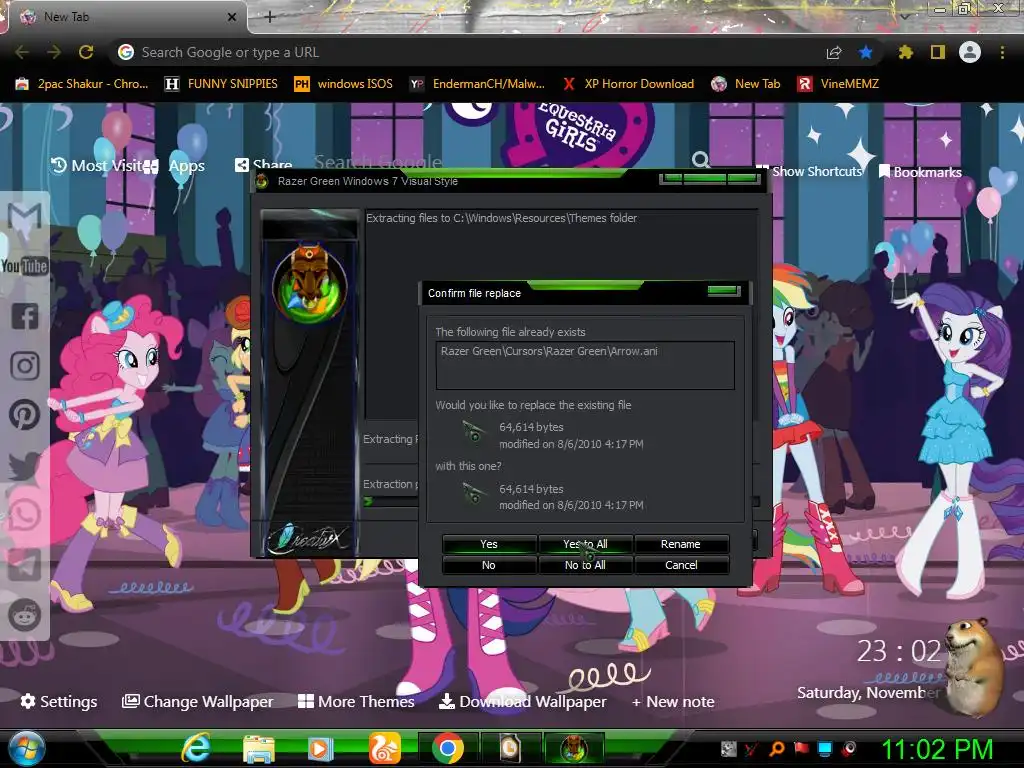The height and width of the screenshot is (768, 1024).
Task: Switch to Chrome on the taskbar
Action: (447, 748)
